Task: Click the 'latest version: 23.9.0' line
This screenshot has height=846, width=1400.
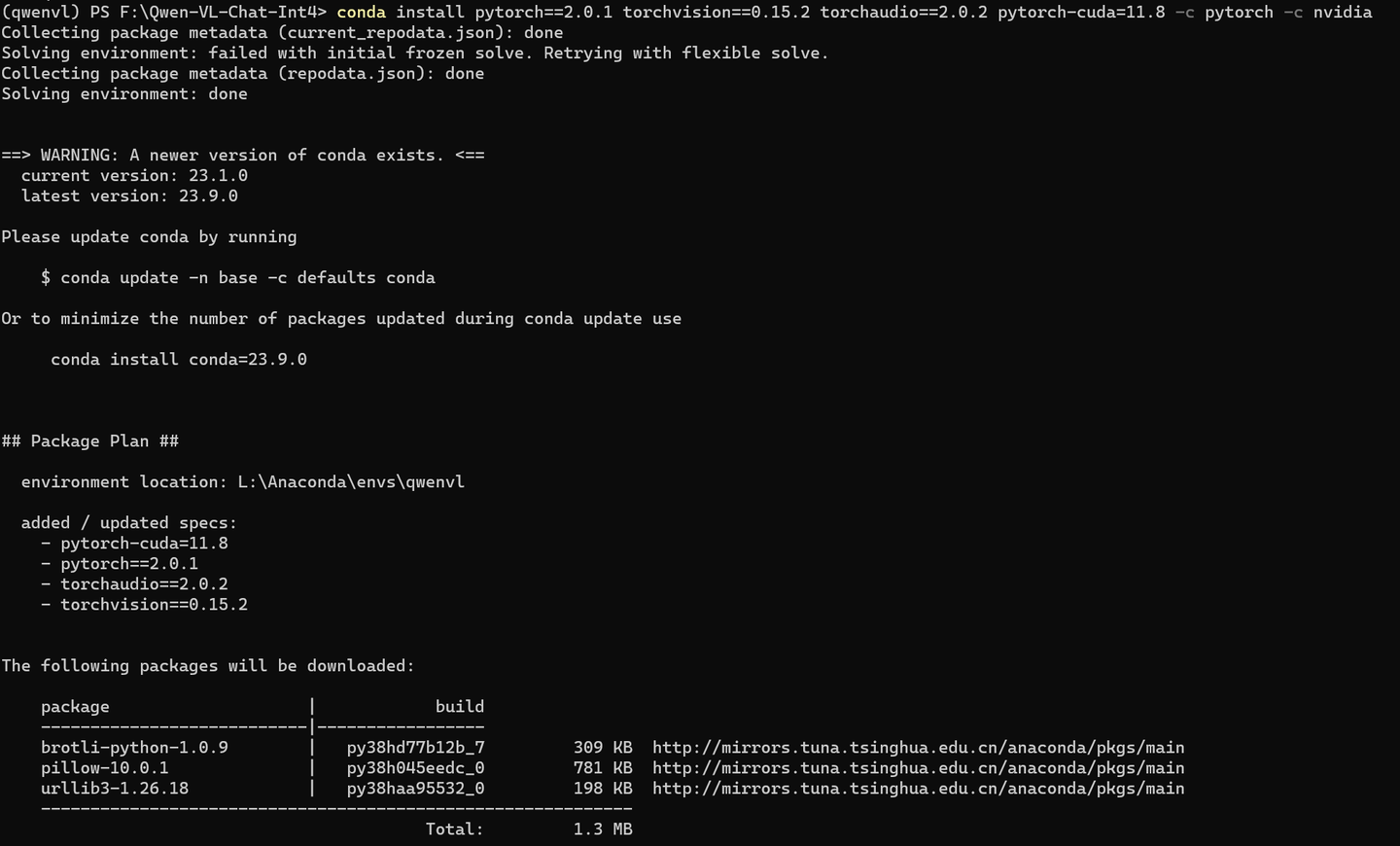Action: click(x=129, y=195)
